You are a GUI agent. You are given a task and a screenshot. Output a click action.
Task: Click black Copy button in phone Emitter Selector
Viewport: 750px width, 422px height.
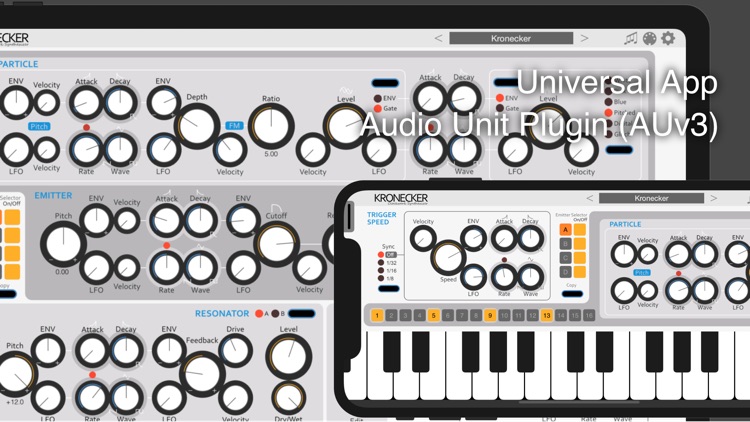(572, 294)
